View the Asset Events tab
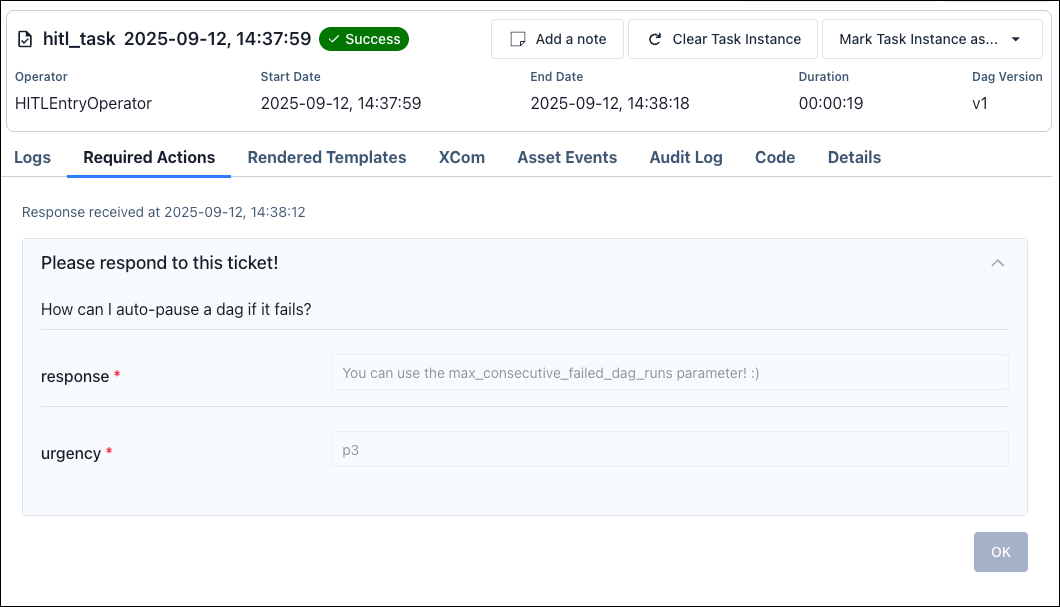Viewport: 1060px width, 607px height. click(x=567, y=157)
